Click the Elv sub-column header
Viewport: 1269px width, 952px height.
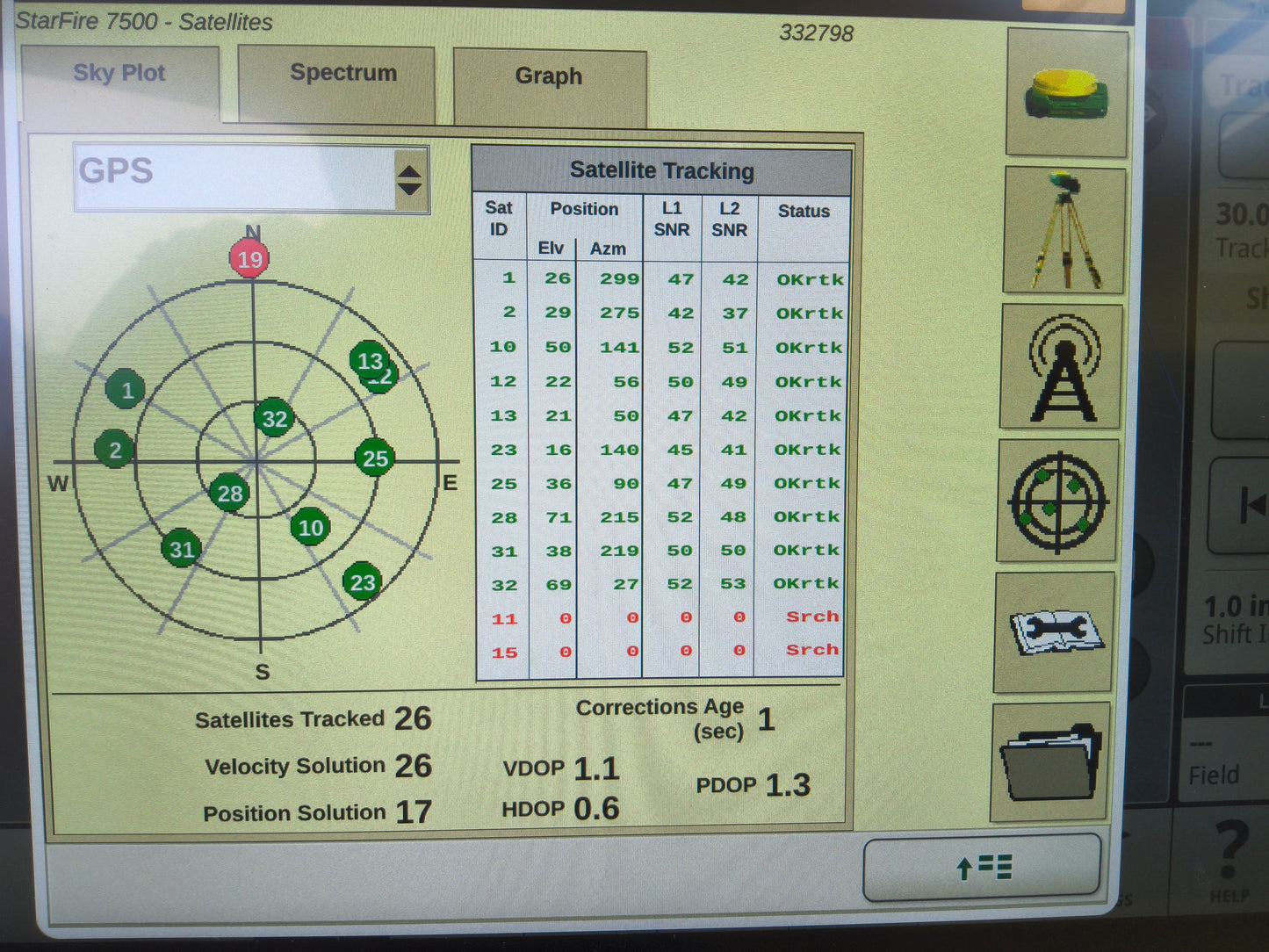pyautogui.click(x=551, y=248)
